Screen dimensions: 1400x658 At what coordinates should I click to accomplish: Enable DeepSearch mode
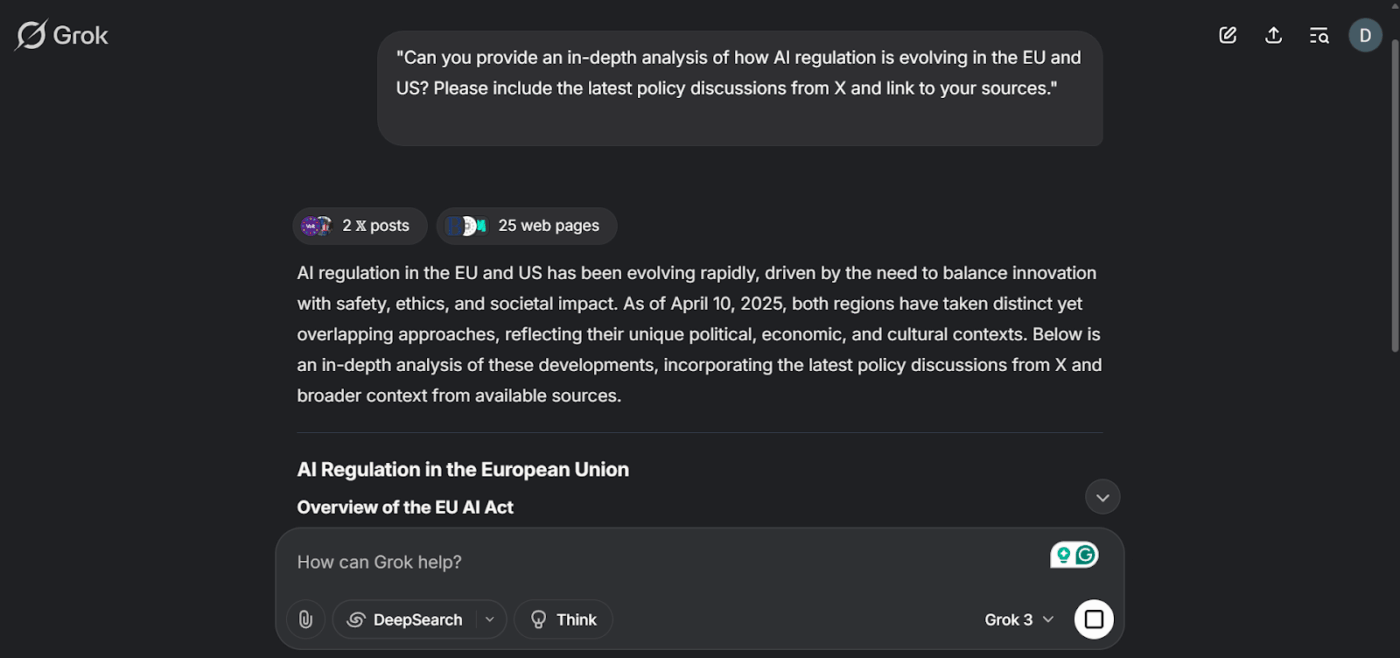click(x=405, y=620)
